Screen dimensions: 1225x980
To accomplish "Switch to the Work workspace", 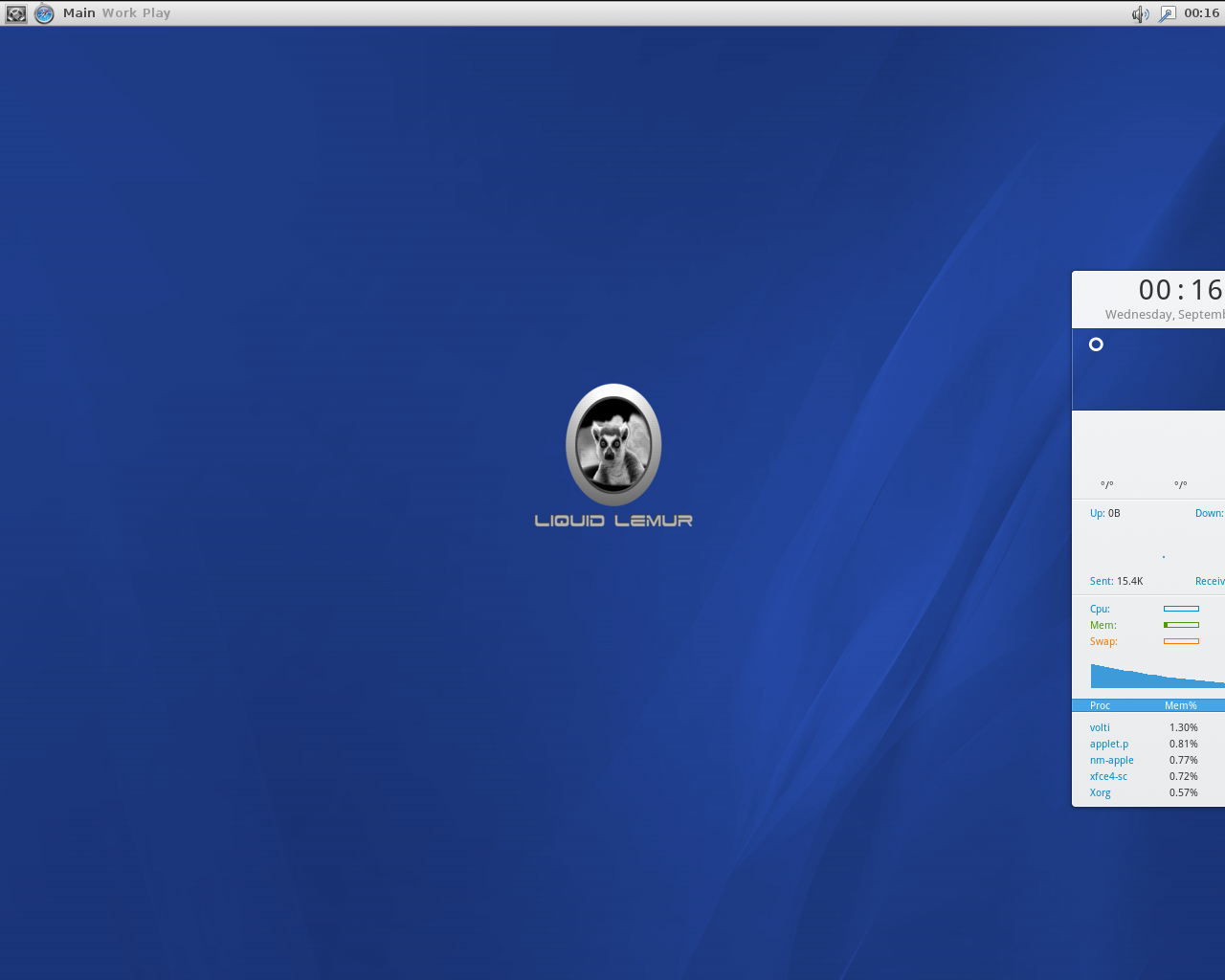I will [120, 13].
